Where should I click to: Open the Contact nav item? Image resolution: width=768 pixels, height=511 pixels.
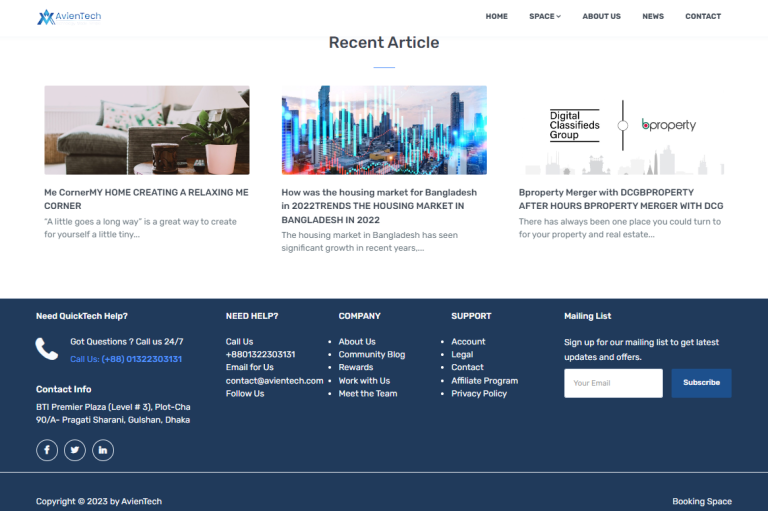coord(703,17)
